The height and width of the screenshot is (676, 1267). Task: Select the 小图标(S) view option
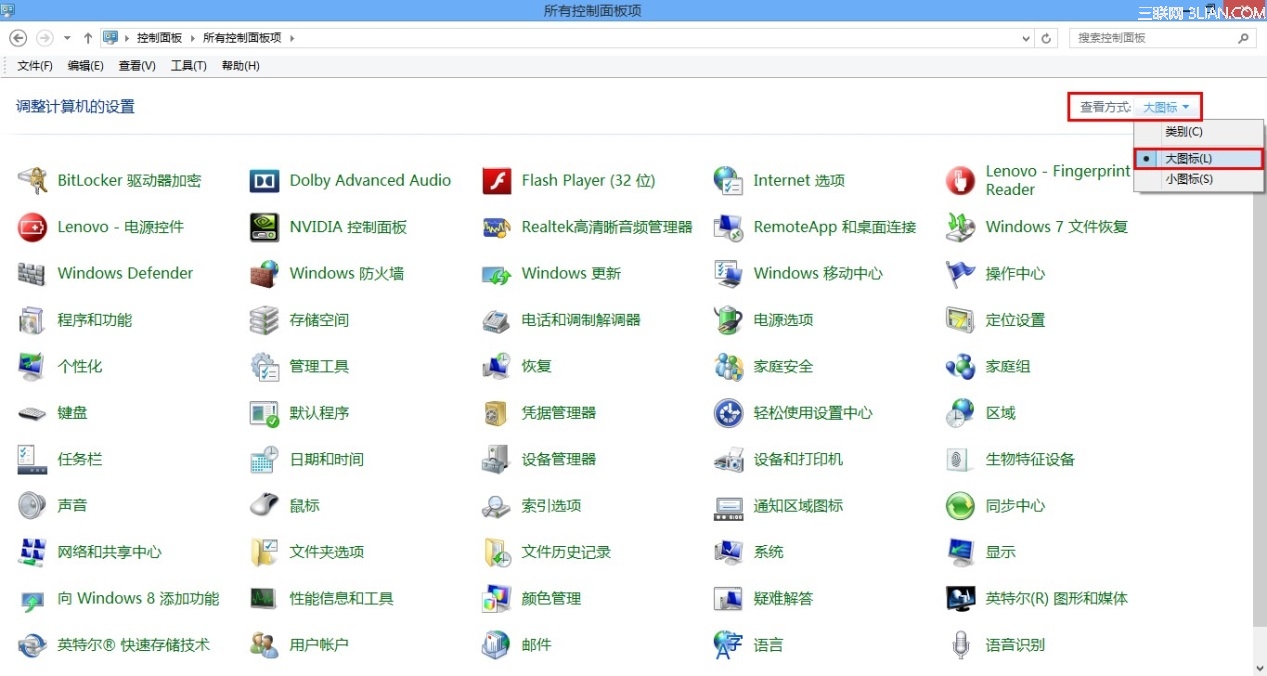(1198, 180)
